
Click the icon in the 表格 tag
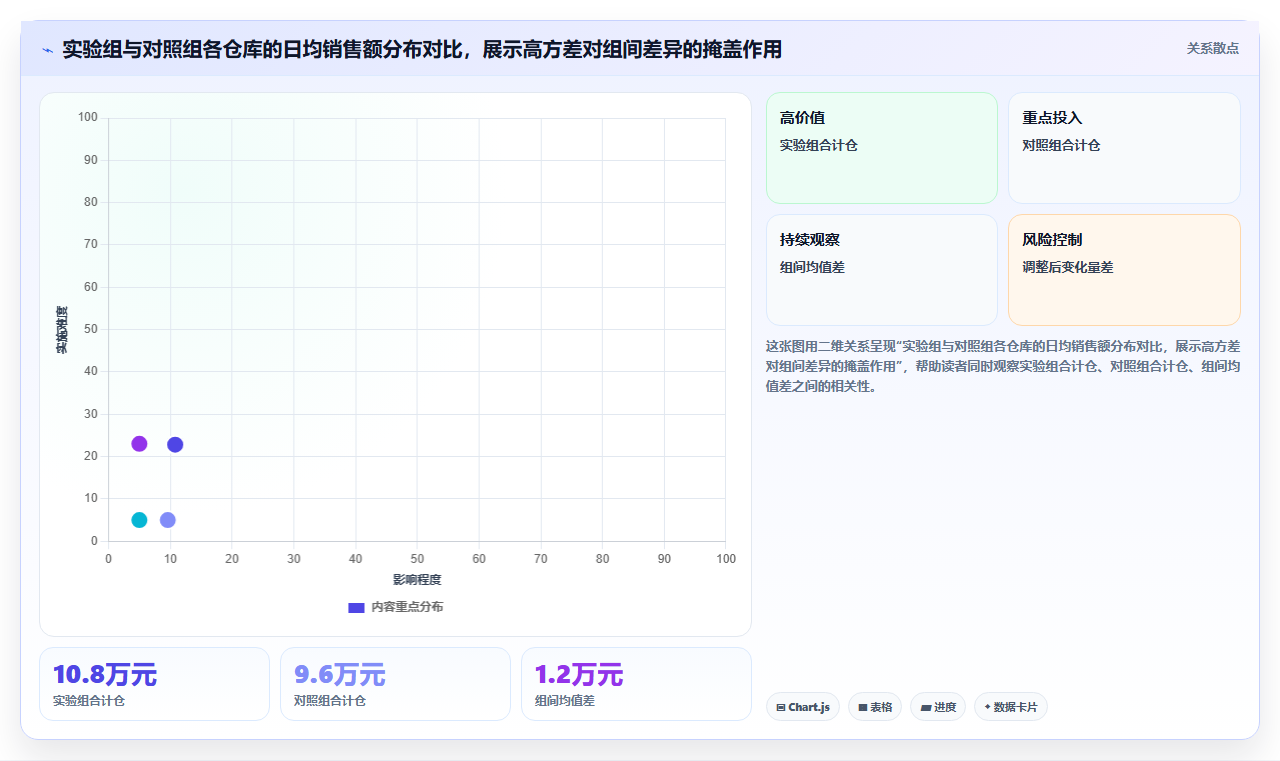point(862,708)
